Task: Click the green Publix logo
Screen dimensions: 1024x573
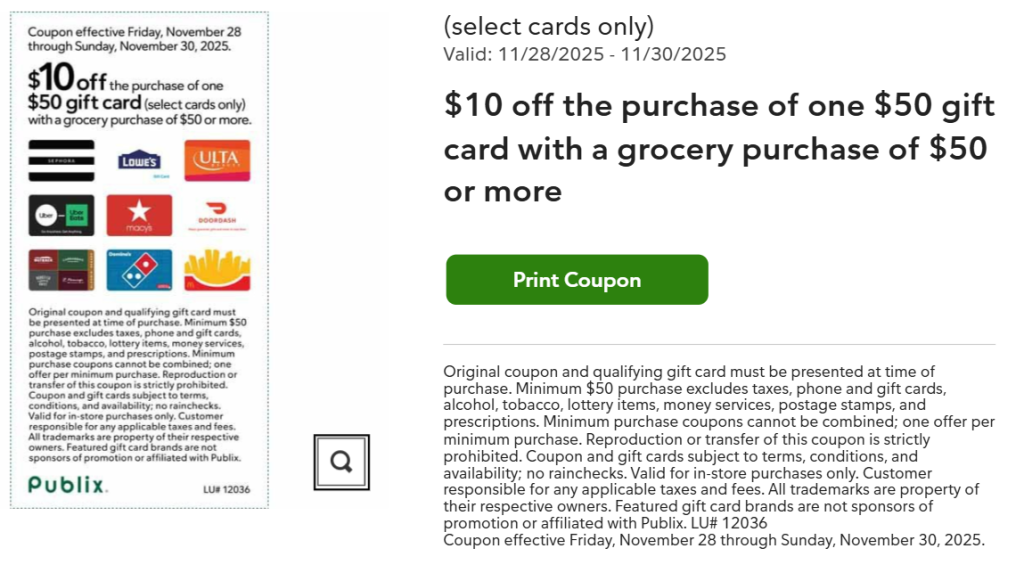Action: pos(68,486)
